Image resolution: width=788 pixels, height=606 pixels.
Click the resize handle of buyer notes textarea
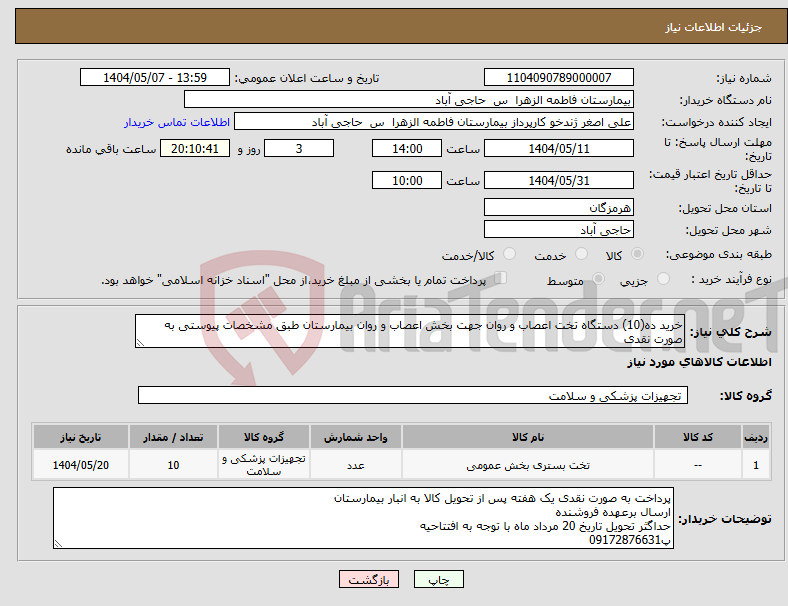pos(58,544)
